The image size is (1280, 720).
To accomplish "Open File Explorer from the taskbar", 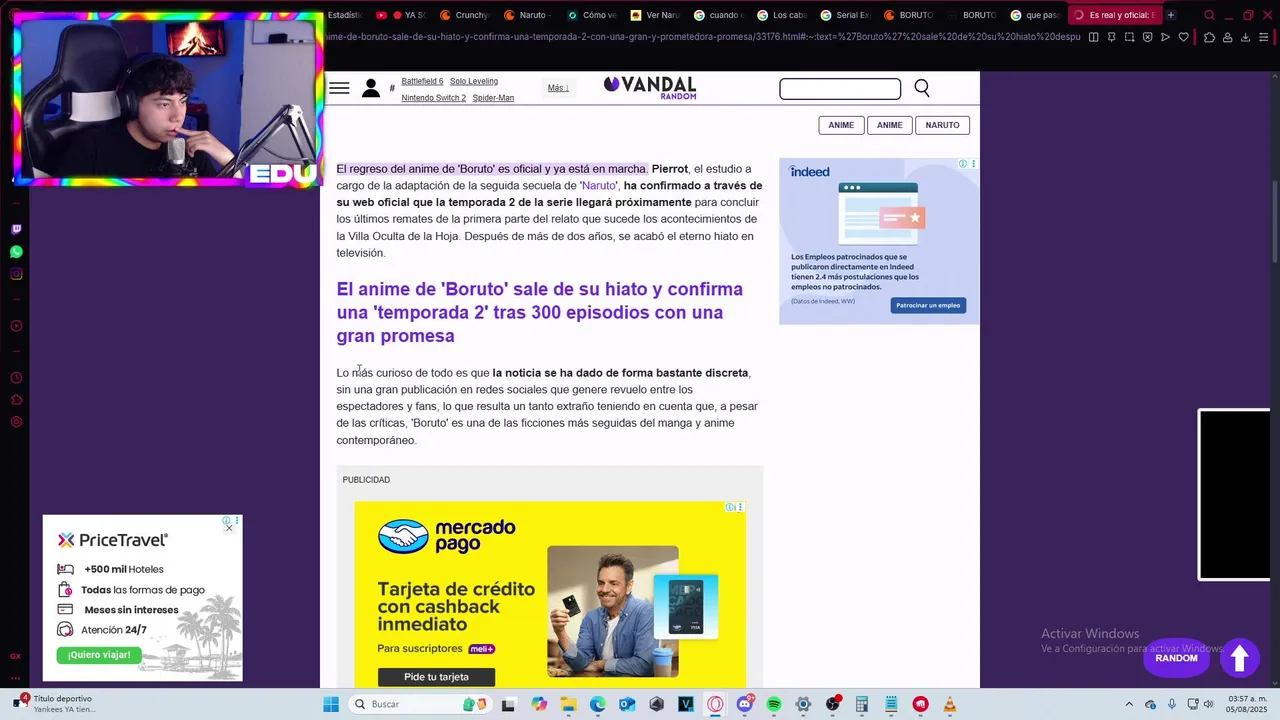I will coord(568,704).
